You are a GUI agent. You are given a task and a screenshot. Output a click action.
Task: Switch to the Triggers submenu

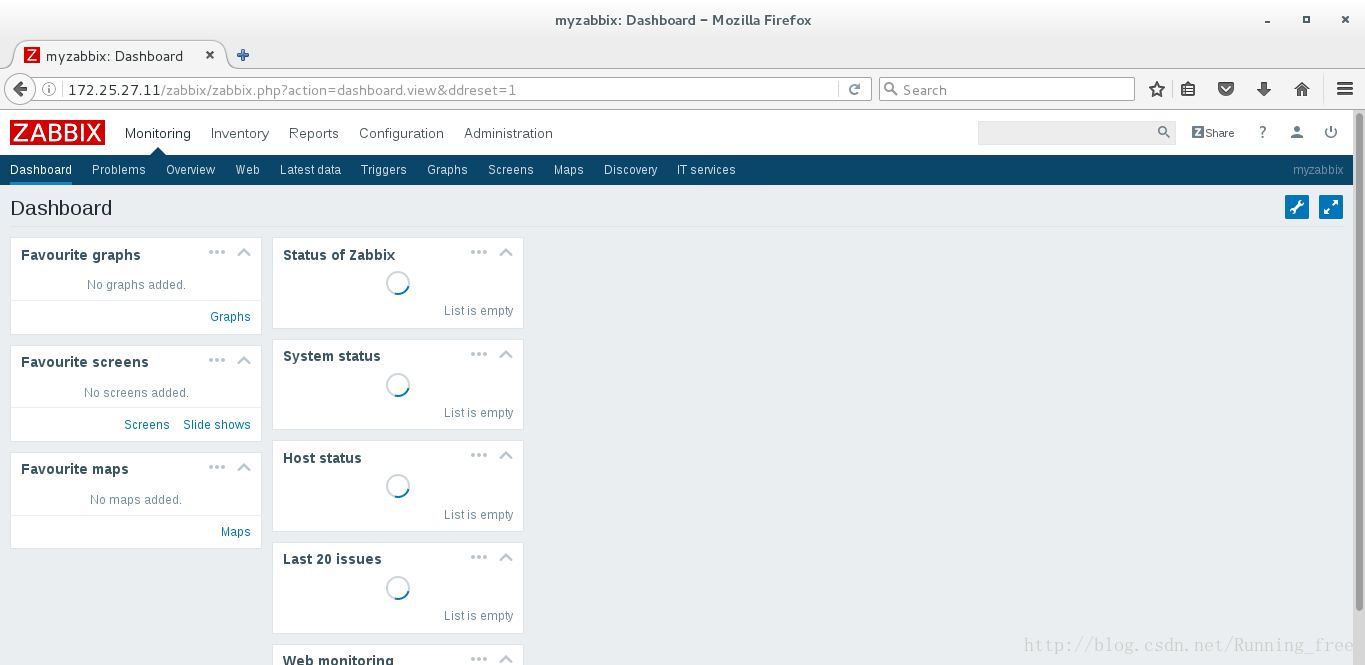click(384, 170)
